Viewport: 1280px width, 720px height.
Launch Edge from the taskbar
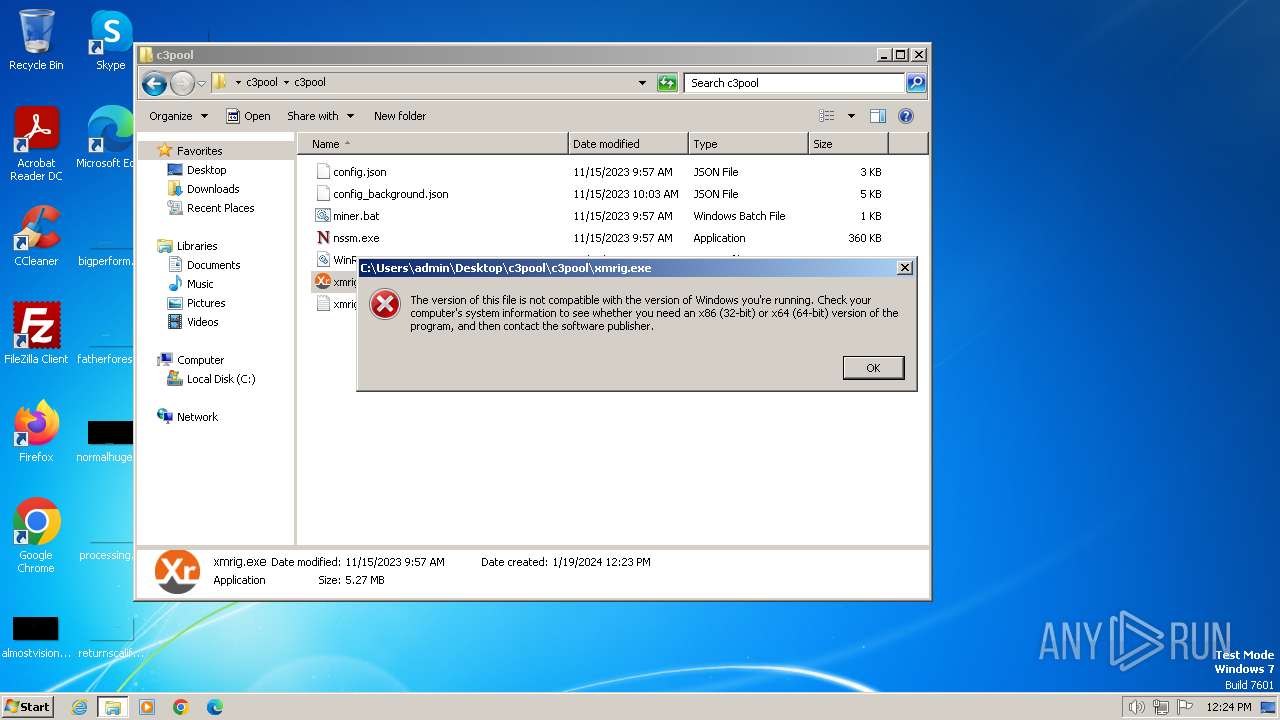pyautogui.click(x=215, y=707)
